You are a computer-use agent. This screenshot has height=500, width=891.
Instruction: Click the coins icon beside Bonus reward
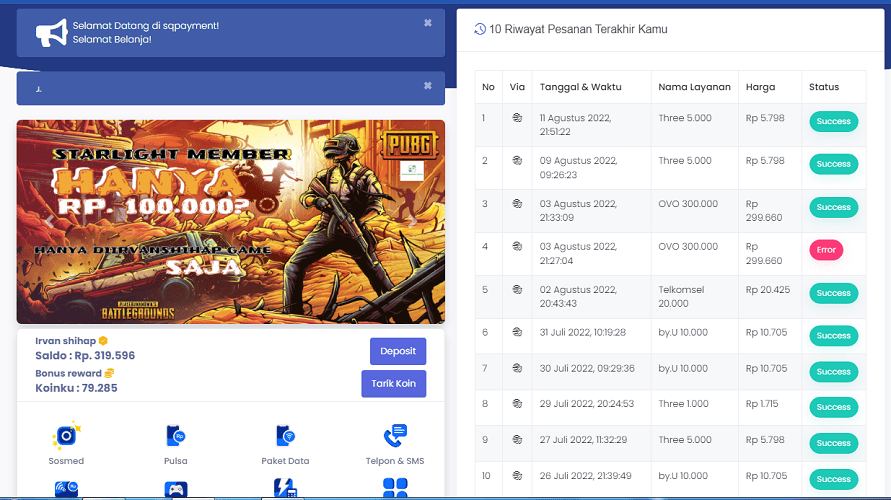point(109,373)
